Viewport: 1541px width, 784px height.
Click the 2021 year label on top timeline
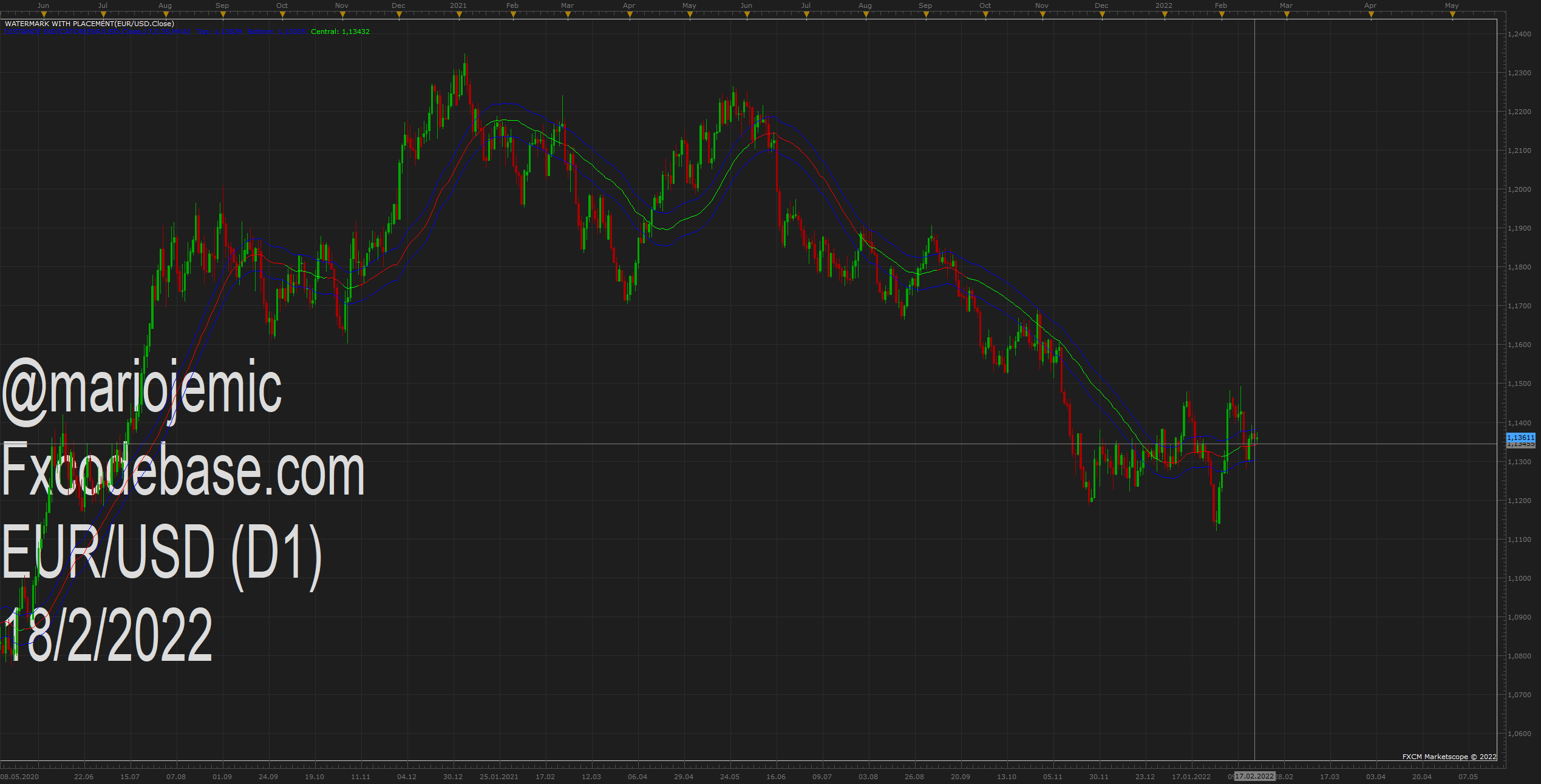point(458,5)
